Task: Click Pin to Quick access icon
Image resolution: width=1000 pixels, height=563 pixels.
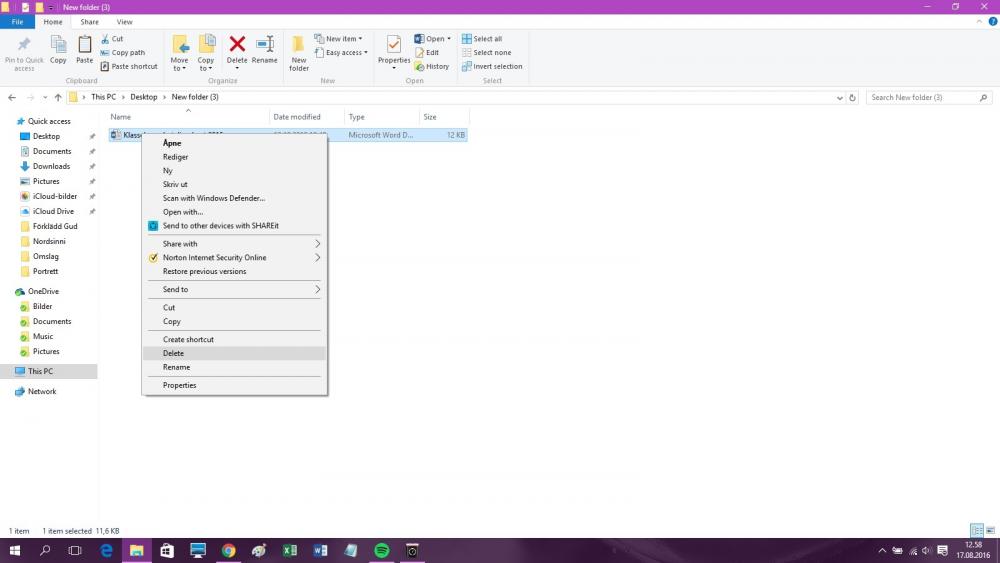Action: 24,45
